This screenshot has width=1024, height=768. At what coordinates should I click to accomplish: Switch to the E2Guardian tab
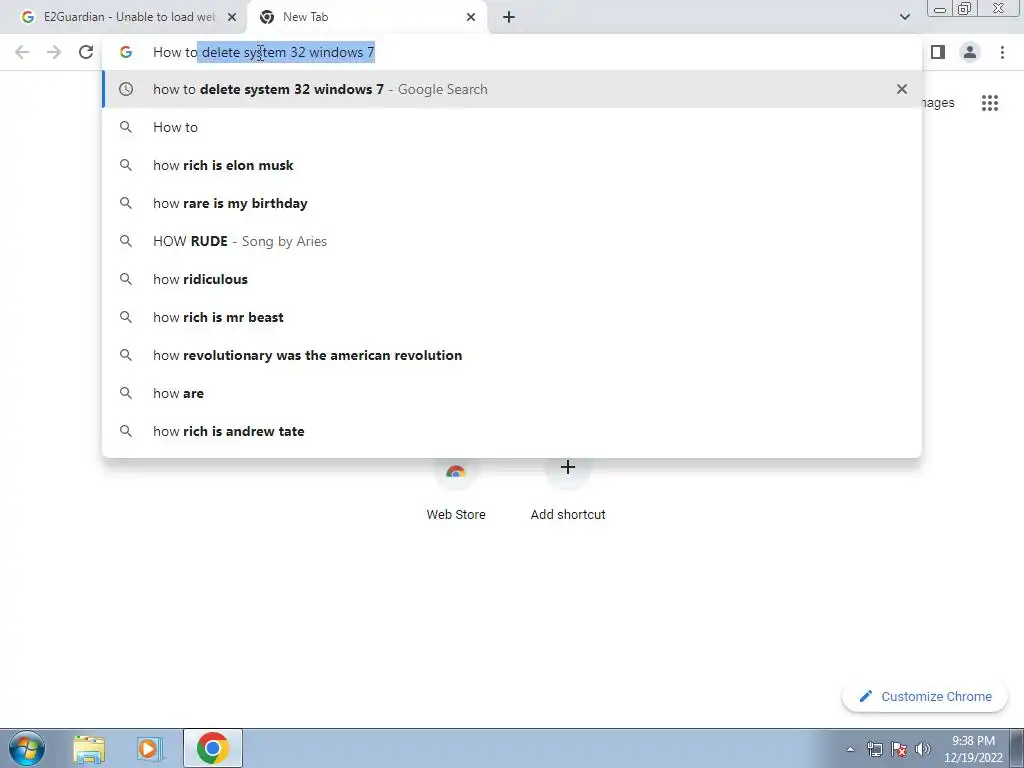123,17
